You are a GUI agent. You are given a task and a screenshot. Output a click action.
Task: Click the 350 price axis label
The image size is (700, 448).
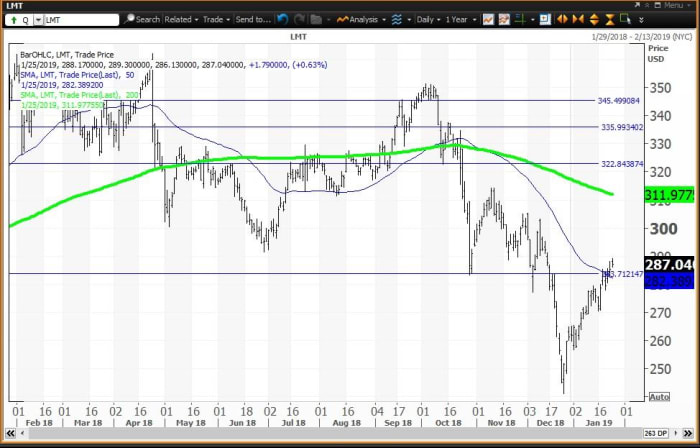point(660,87)
